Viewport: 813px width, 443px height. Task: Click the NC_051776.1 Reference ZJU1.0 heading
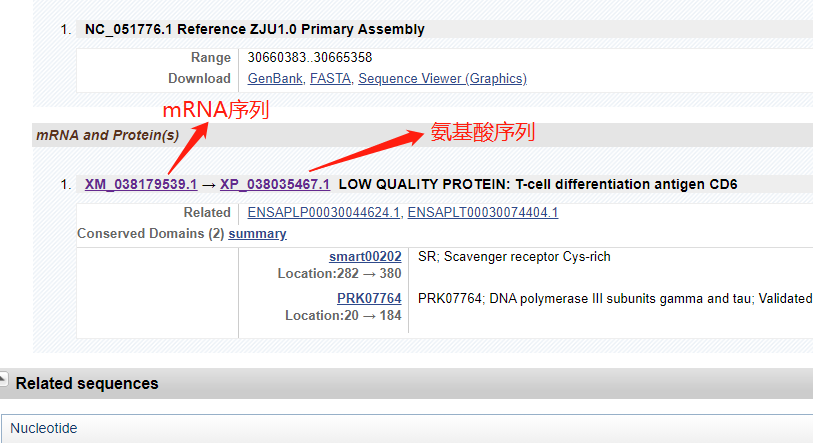(x=254, y=29)
